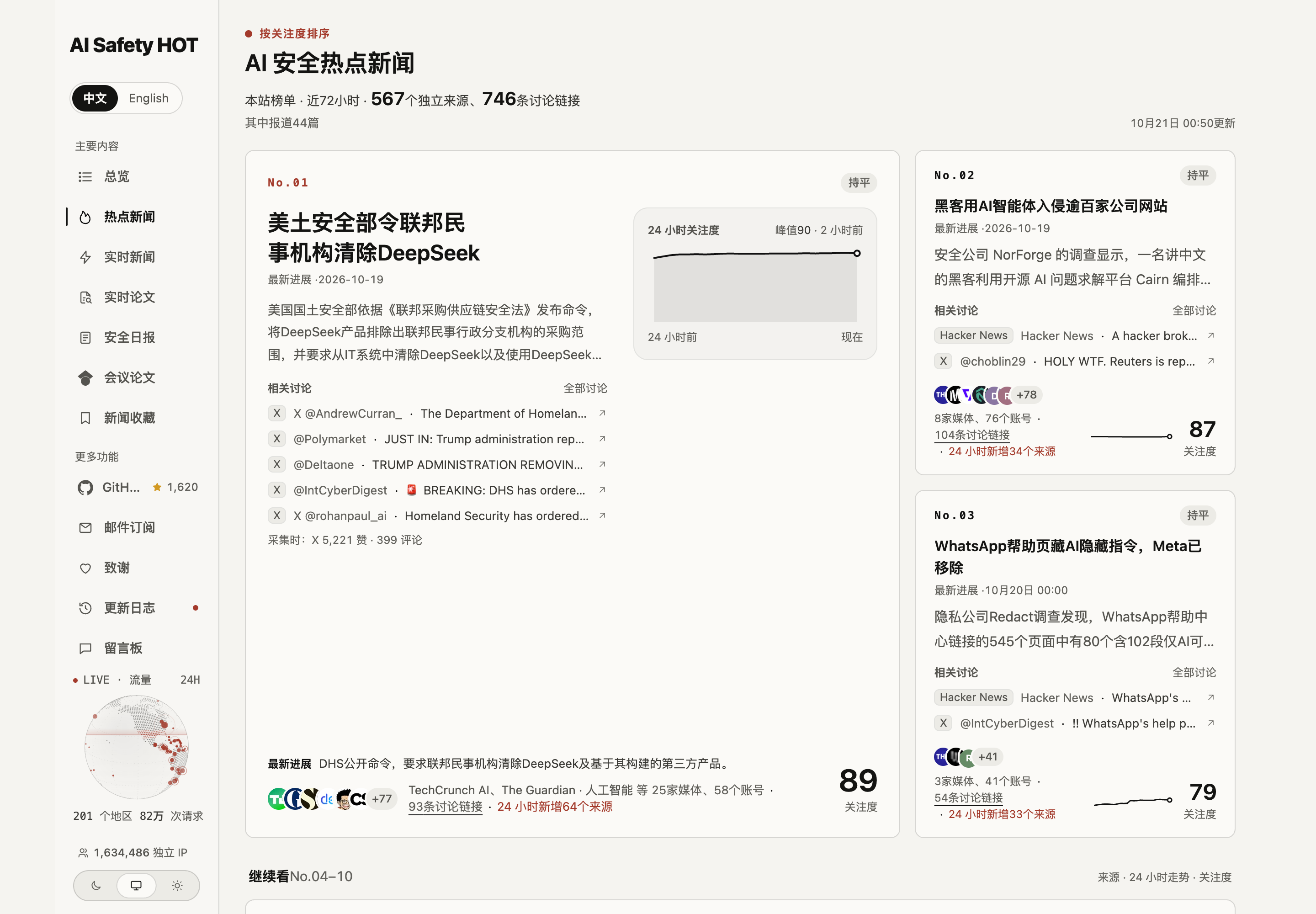Open arrow link for @AndrewCurran_ post
The width and height of the screenshot is (1316, 914).
602,413
